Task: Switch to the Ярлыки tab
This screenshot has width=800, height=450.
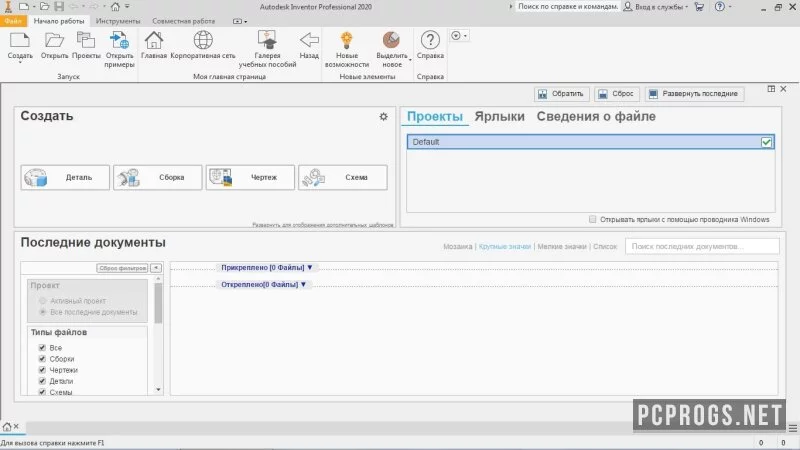Action: click(x=499, y=116)
